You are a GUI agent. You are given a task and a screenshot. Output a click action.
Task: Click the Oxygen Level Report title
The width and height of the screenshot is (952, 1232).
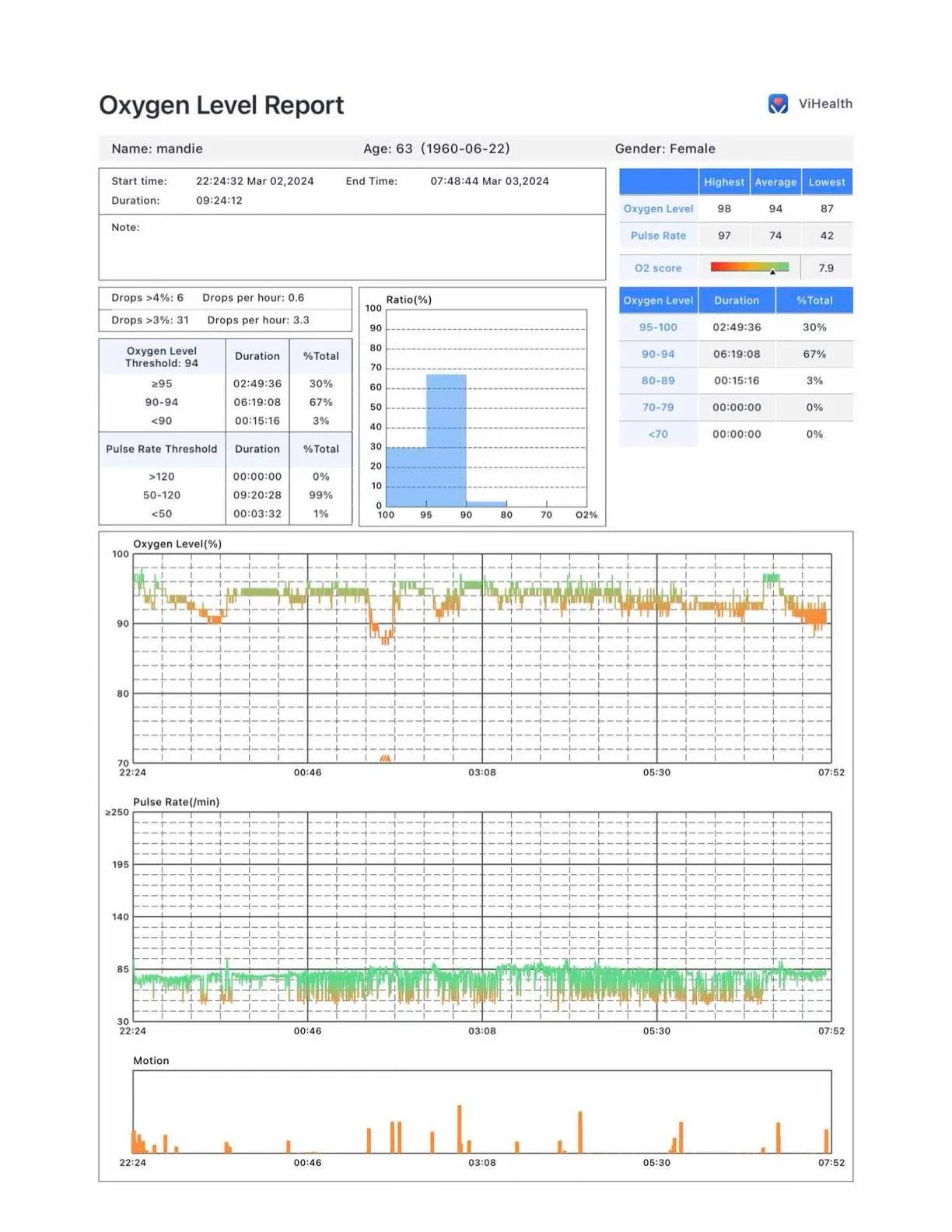pos(221,105)
